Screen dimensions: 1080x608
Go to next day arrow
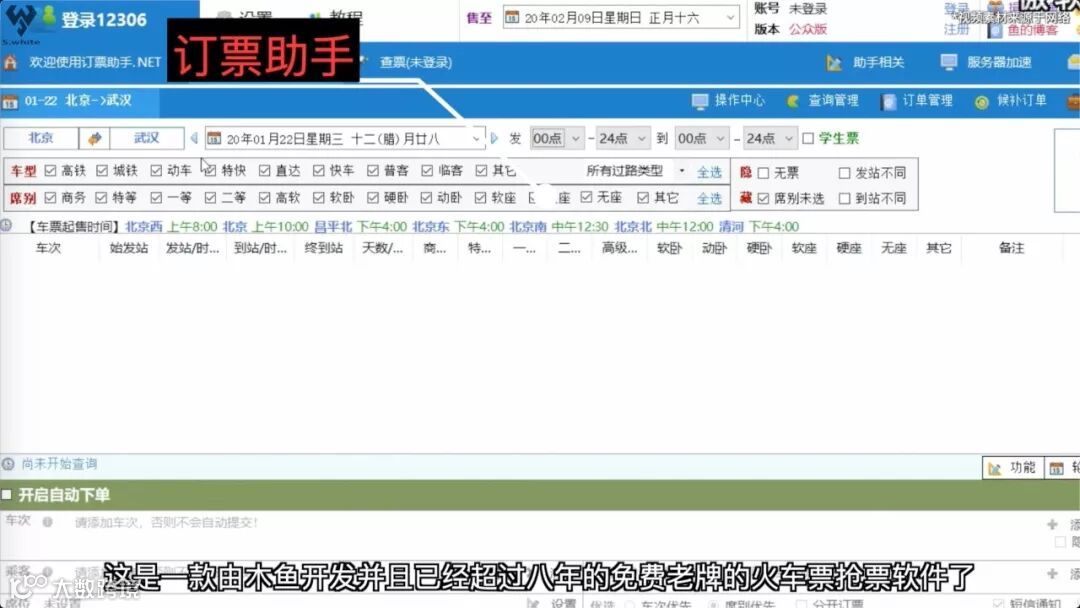click(x=494, y=138)
